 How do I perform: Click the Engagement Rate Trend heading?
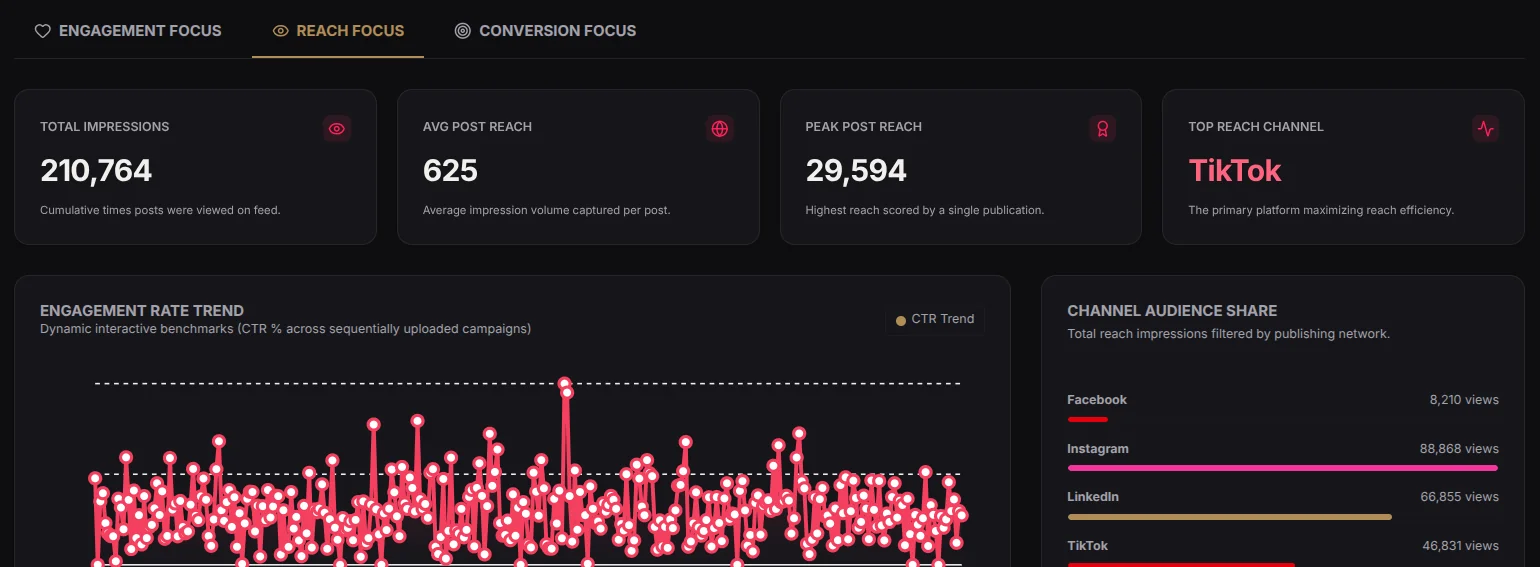pos(142,311)
